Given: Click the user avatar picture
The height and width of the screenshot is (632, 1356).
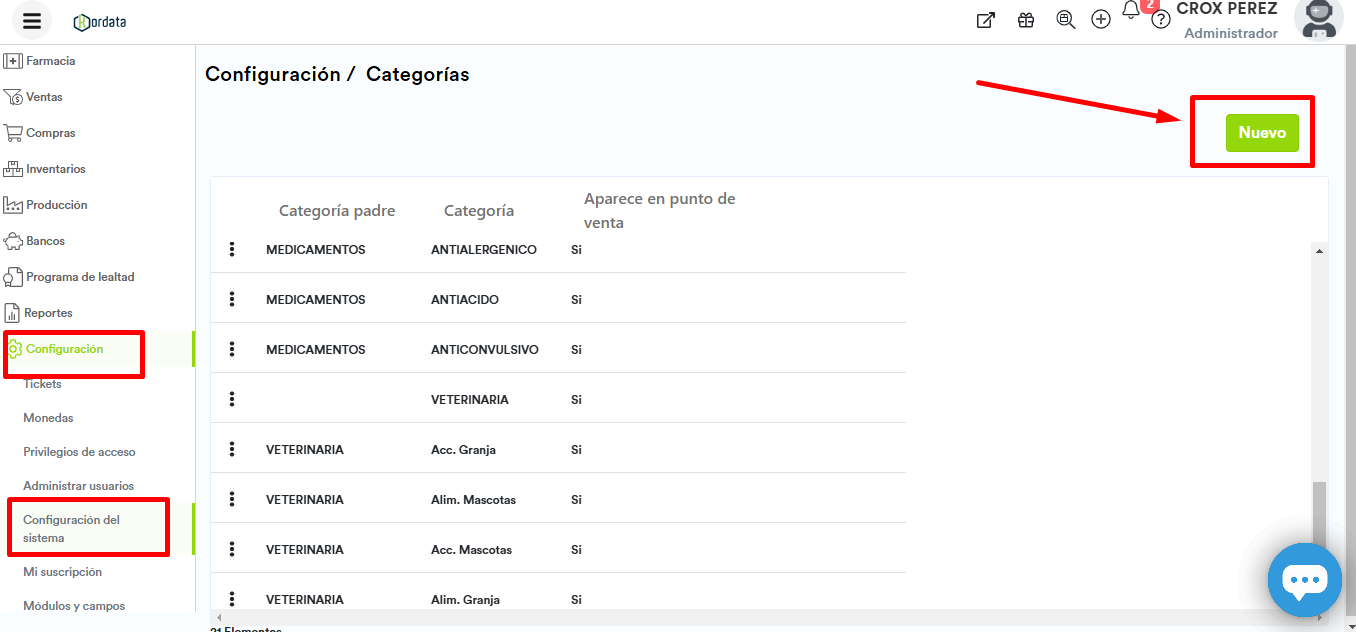Looking at the screenshot, I should 1318,19.
